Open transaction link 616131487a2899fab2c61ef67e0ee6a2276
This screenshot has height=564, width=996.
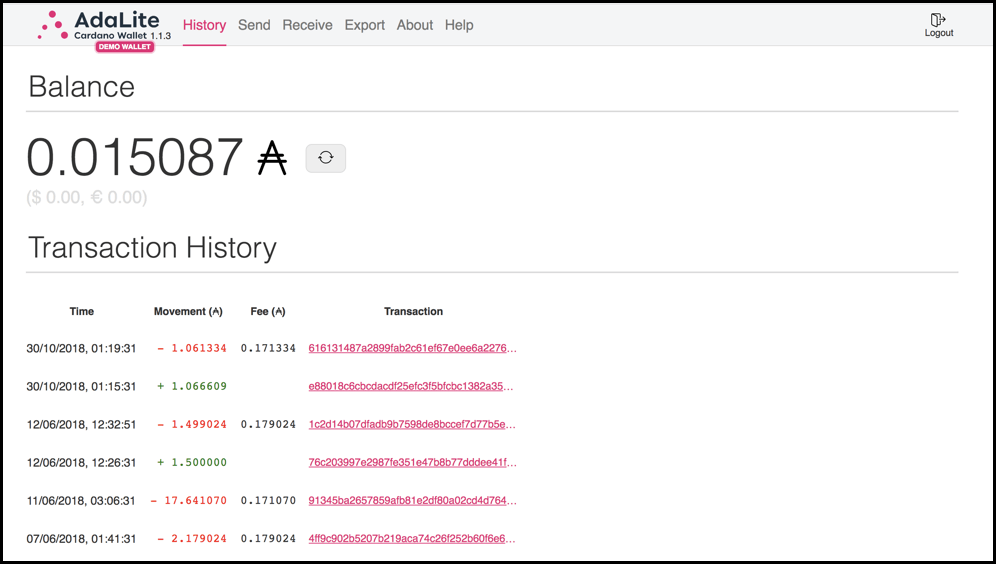[412, 349]
